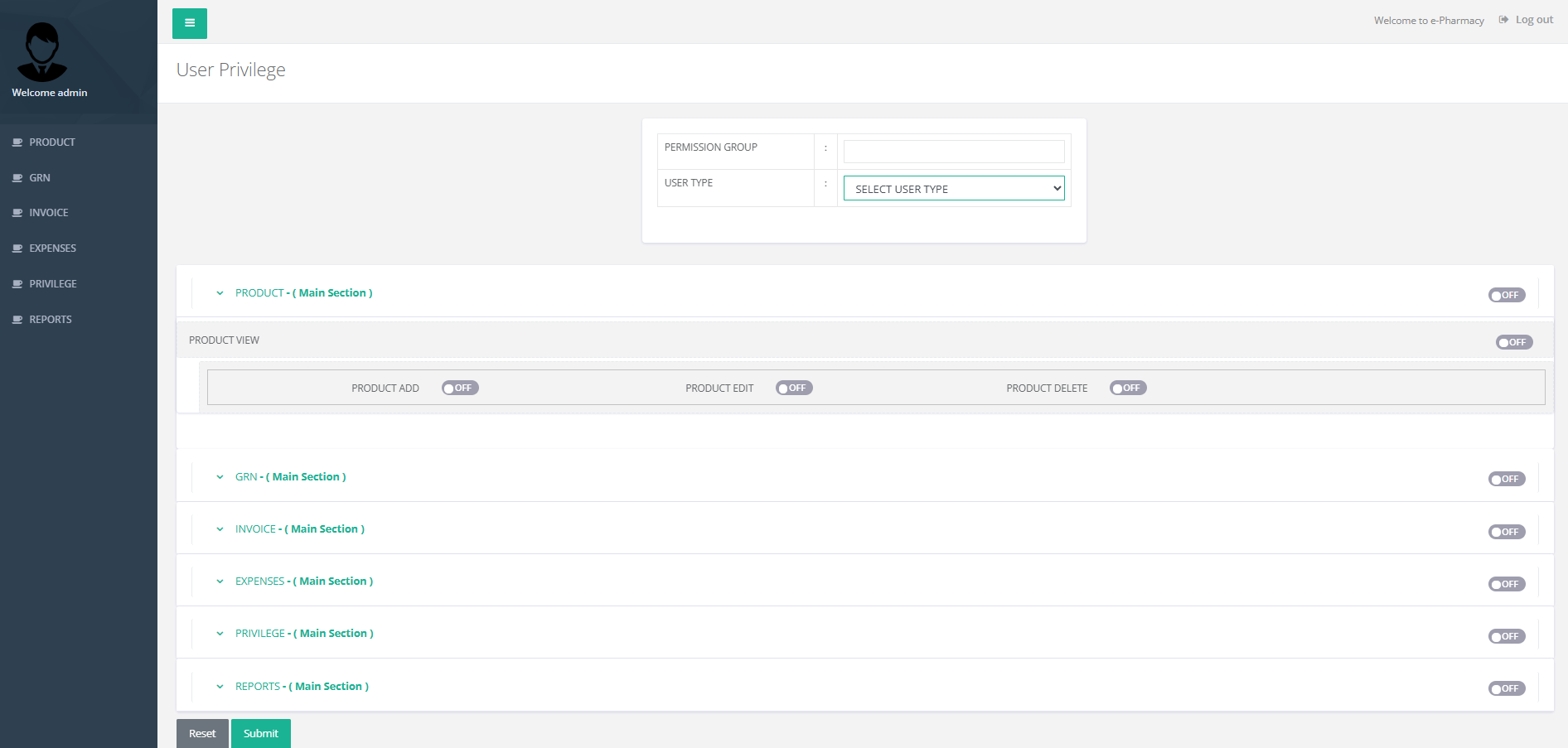1568x748 pixels.
Task: Open the SELECT USER TYPE dropdown
Action: (953, 188)
